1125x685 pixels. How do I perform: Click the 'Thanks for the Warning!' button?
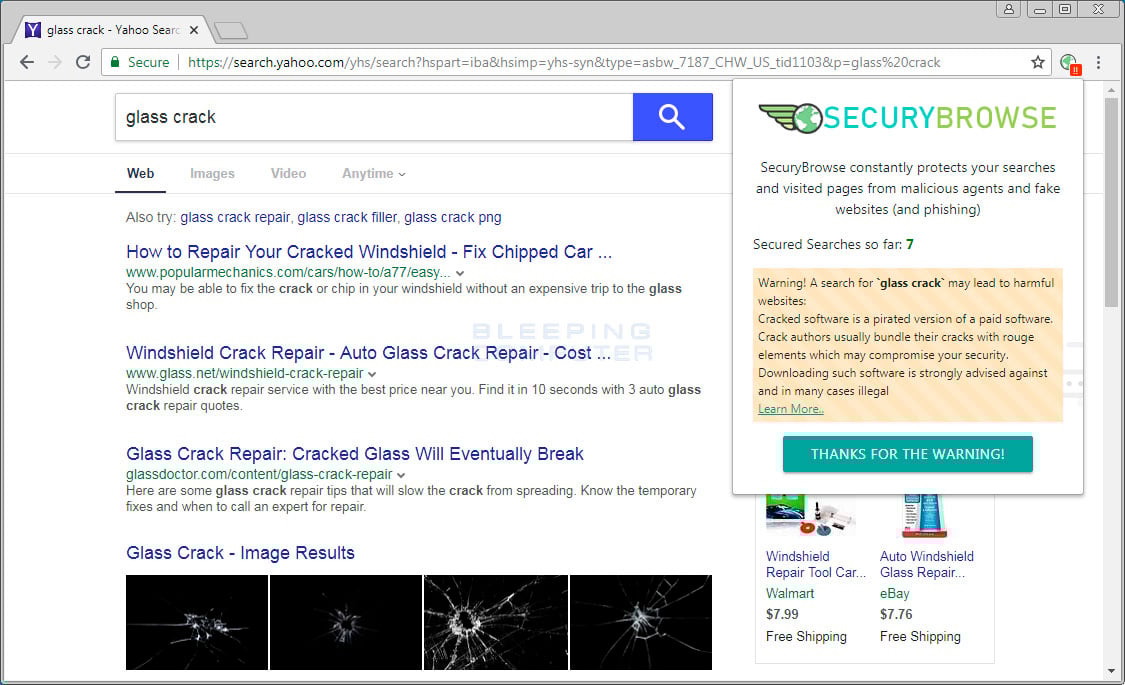[908, 454]
